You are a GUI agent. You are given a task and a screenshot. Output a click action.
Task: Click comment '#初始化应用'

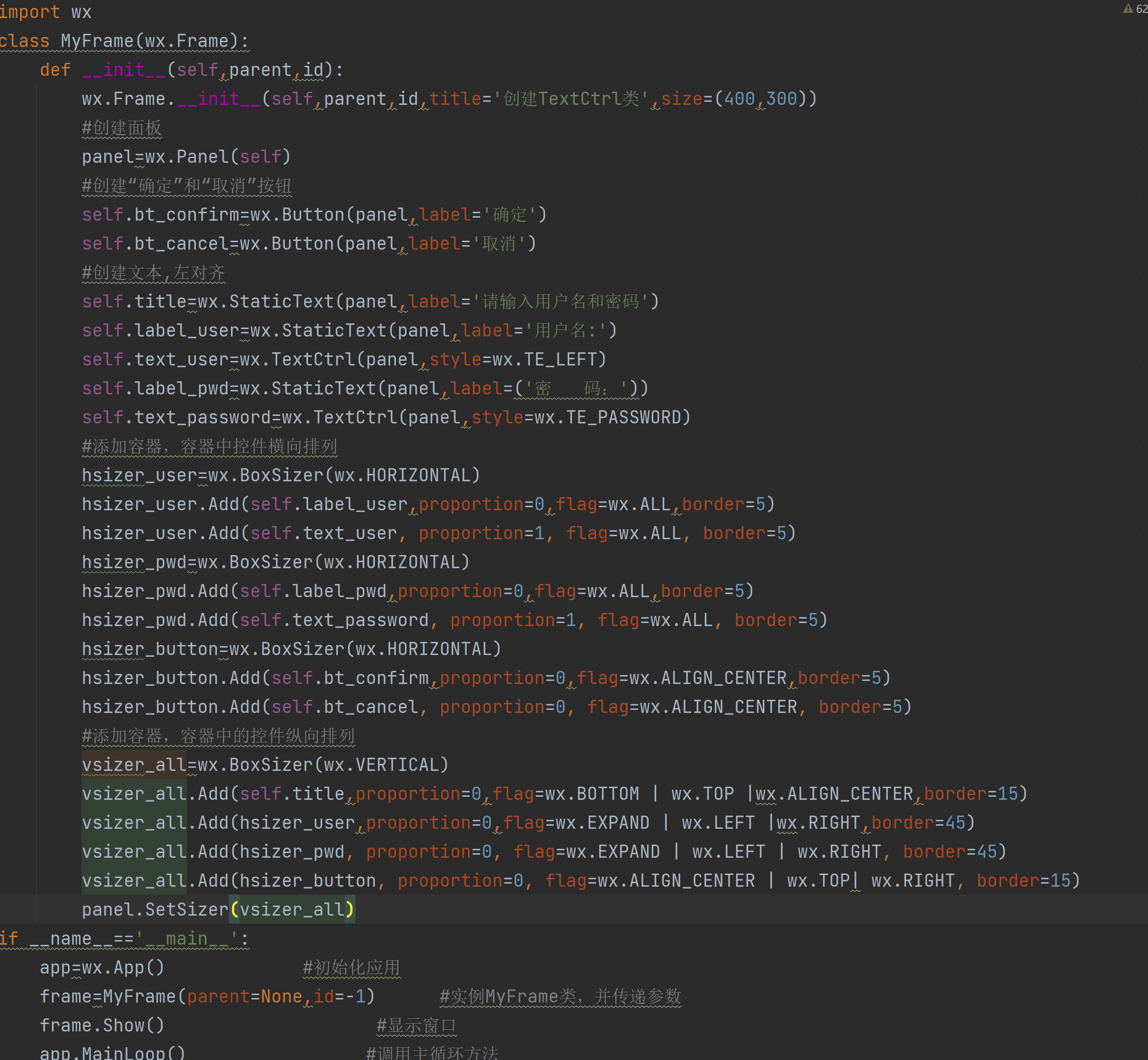(x=351, y=968)
